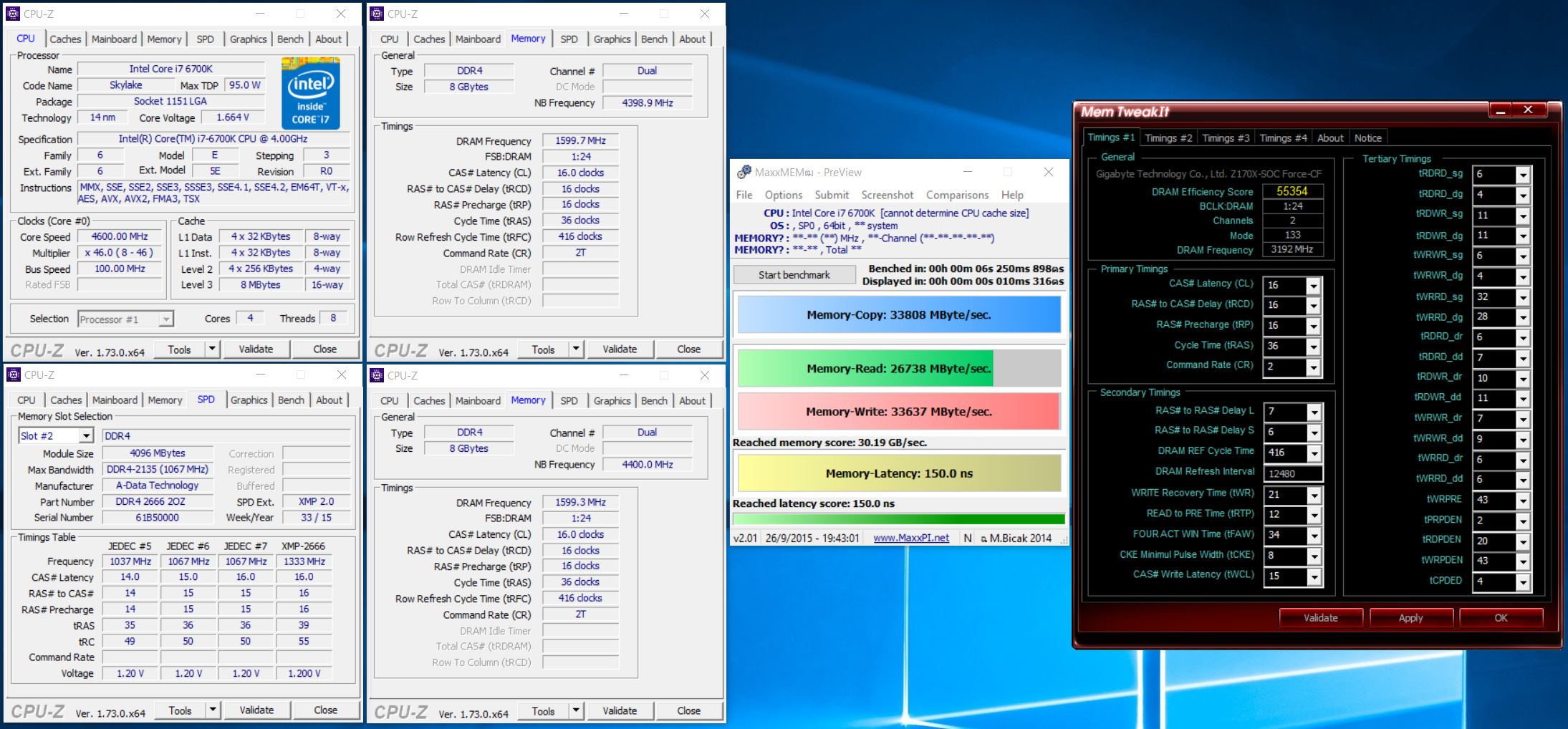The height and width of the screenshot is (729, 1568).
Task: Click NB Frequency 4398.9 MHz value
Action: [648, 102]
